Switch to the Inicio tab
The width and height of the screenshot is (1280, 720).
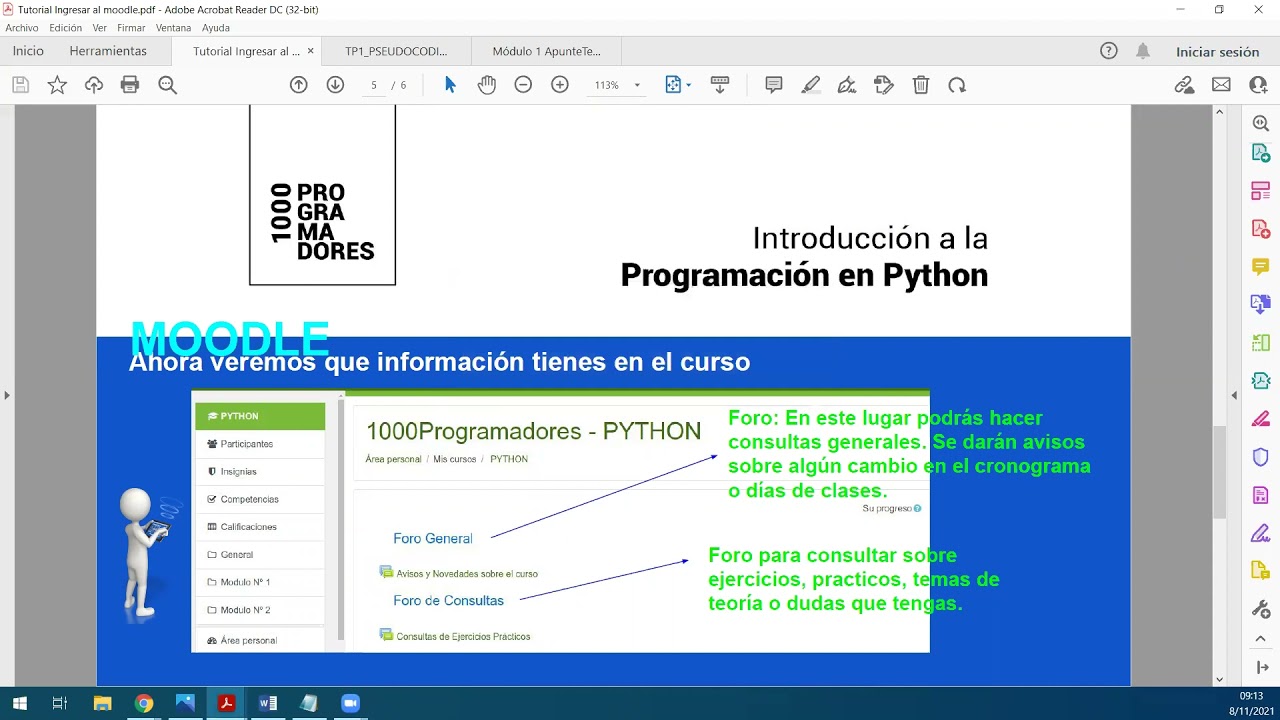(28, 51)
